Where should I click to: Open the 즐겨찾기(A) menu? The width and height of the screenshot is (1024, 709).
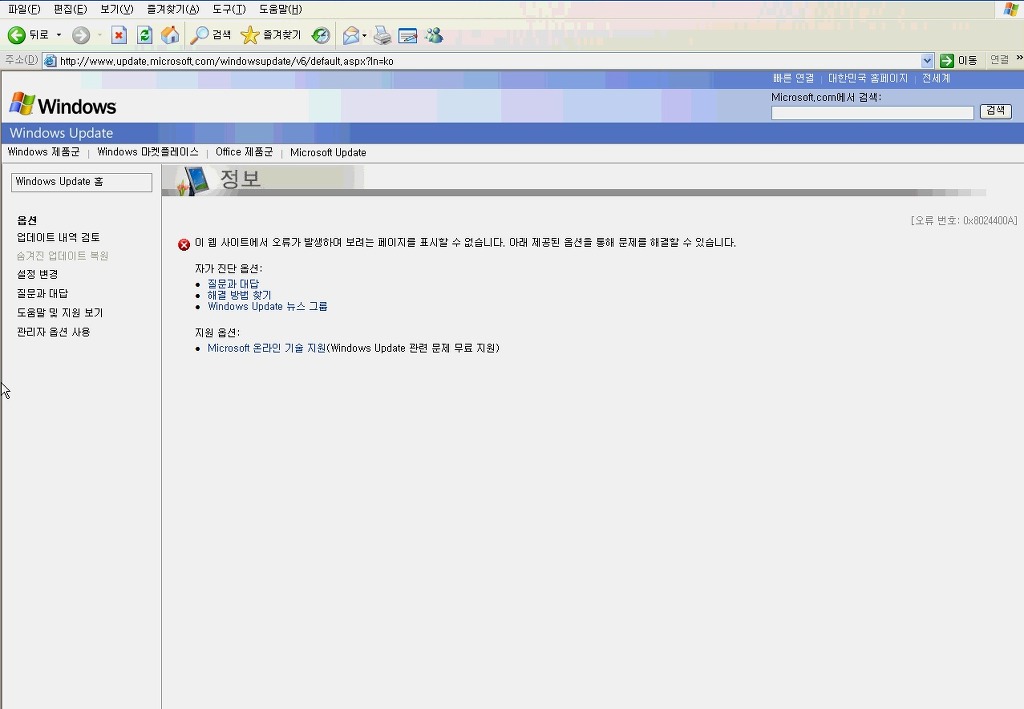[x=172, y=9]
